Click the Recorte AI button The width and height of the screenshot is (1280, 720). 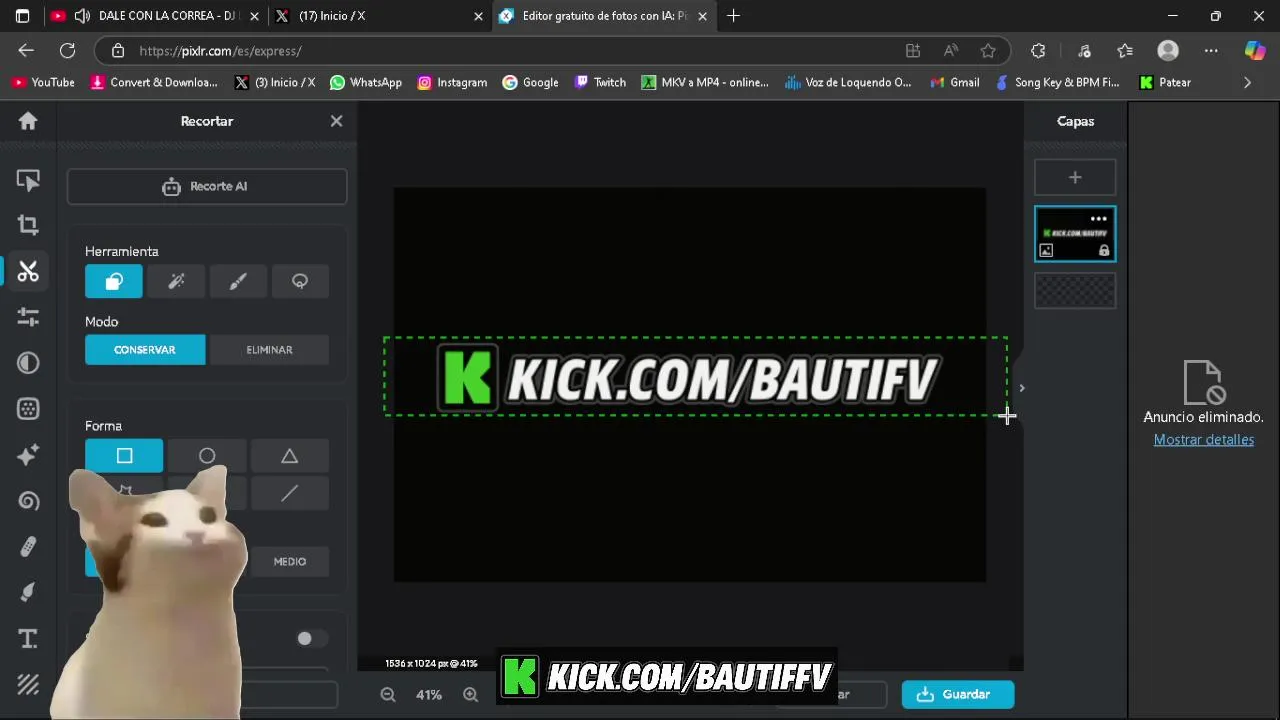[207, 187]
